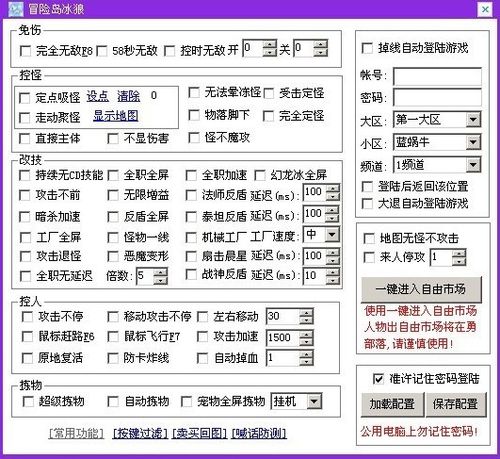This screenshot has height=459, width=500.
Task: Check 定点吸怪 option
Action: [25, 98]
